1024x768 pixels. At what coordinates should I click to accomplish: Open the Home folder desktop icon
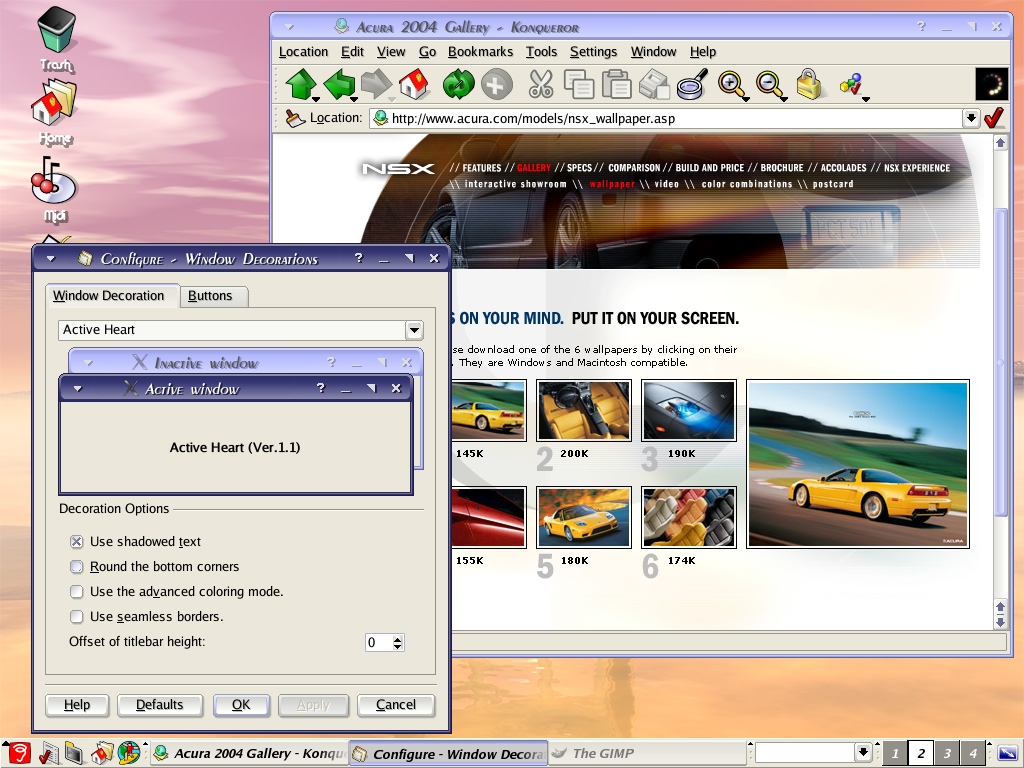(x=55, y=111)
